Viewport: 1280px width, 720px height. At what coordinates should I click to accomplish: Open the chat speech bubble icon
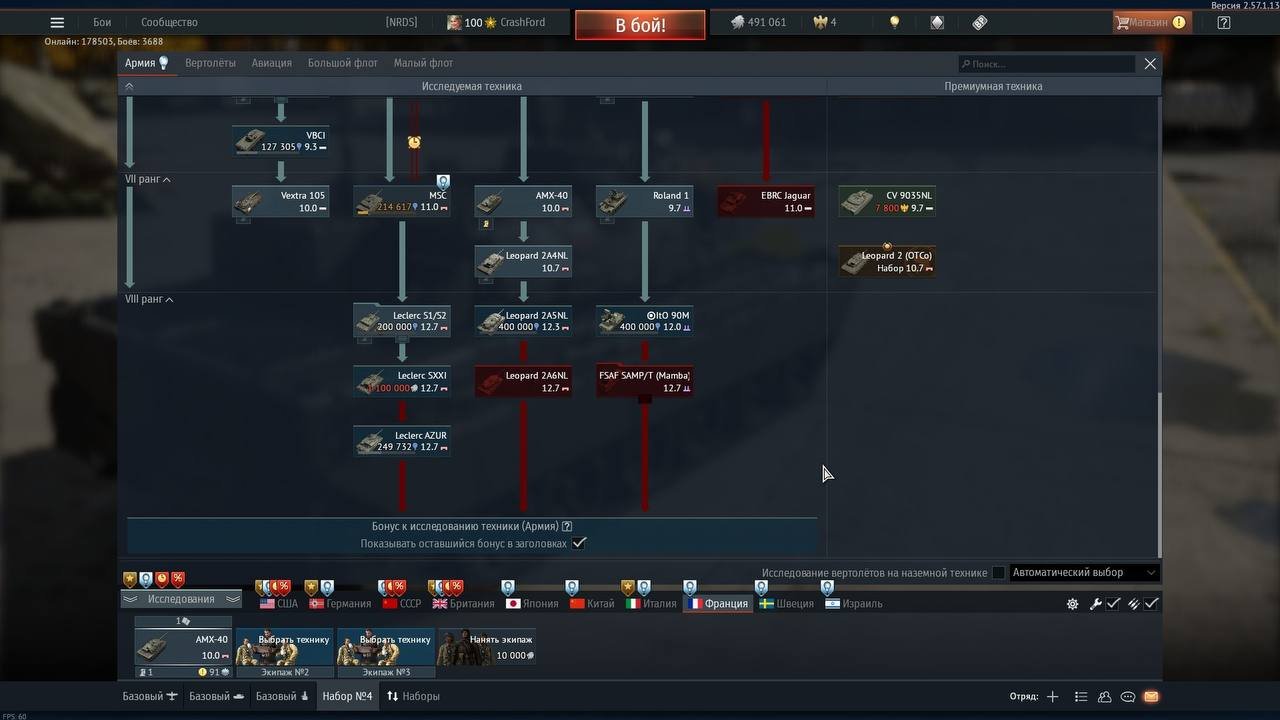tap(1128, 697)
